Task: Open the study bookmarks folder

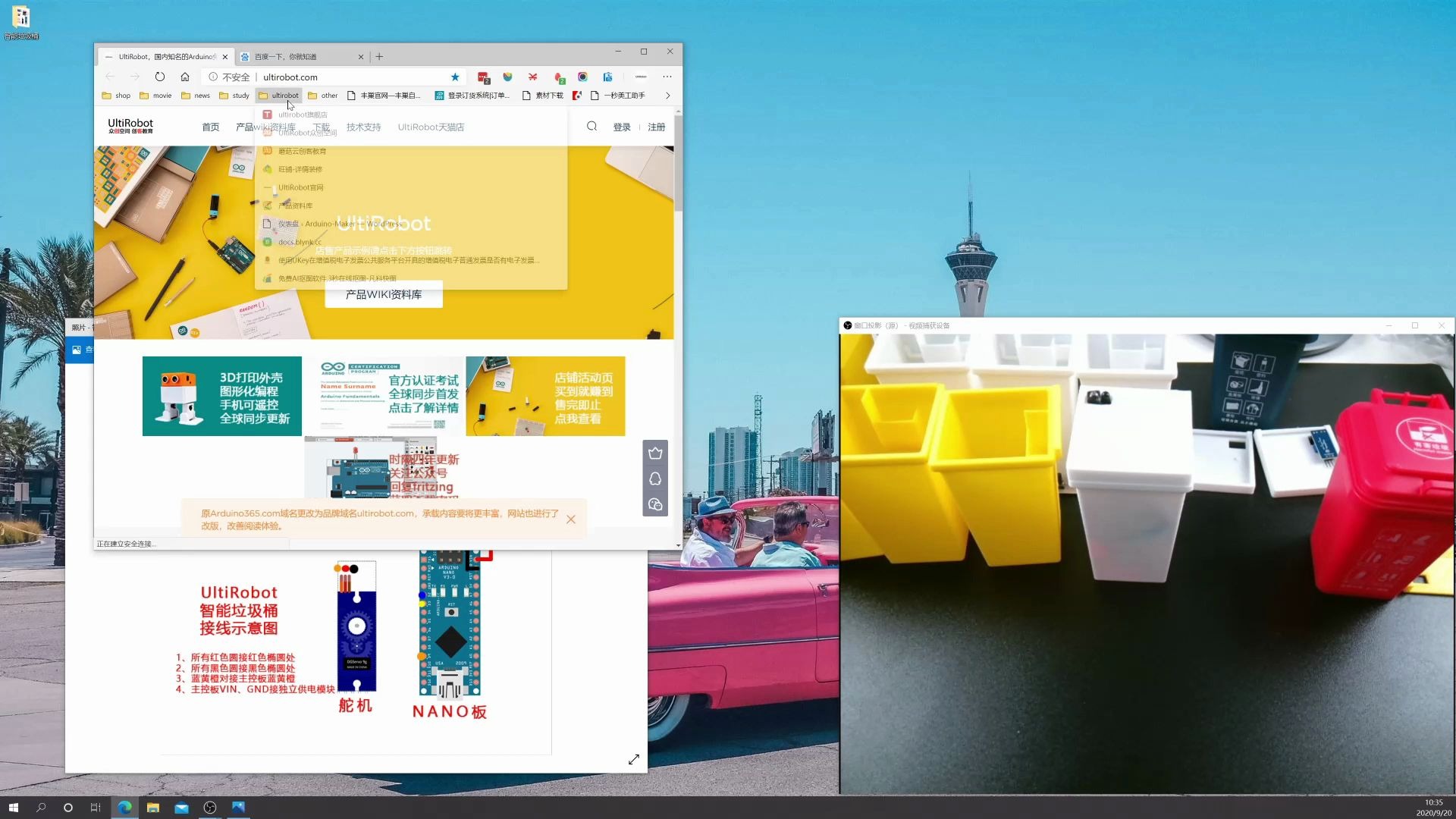Action: [234, 96]
